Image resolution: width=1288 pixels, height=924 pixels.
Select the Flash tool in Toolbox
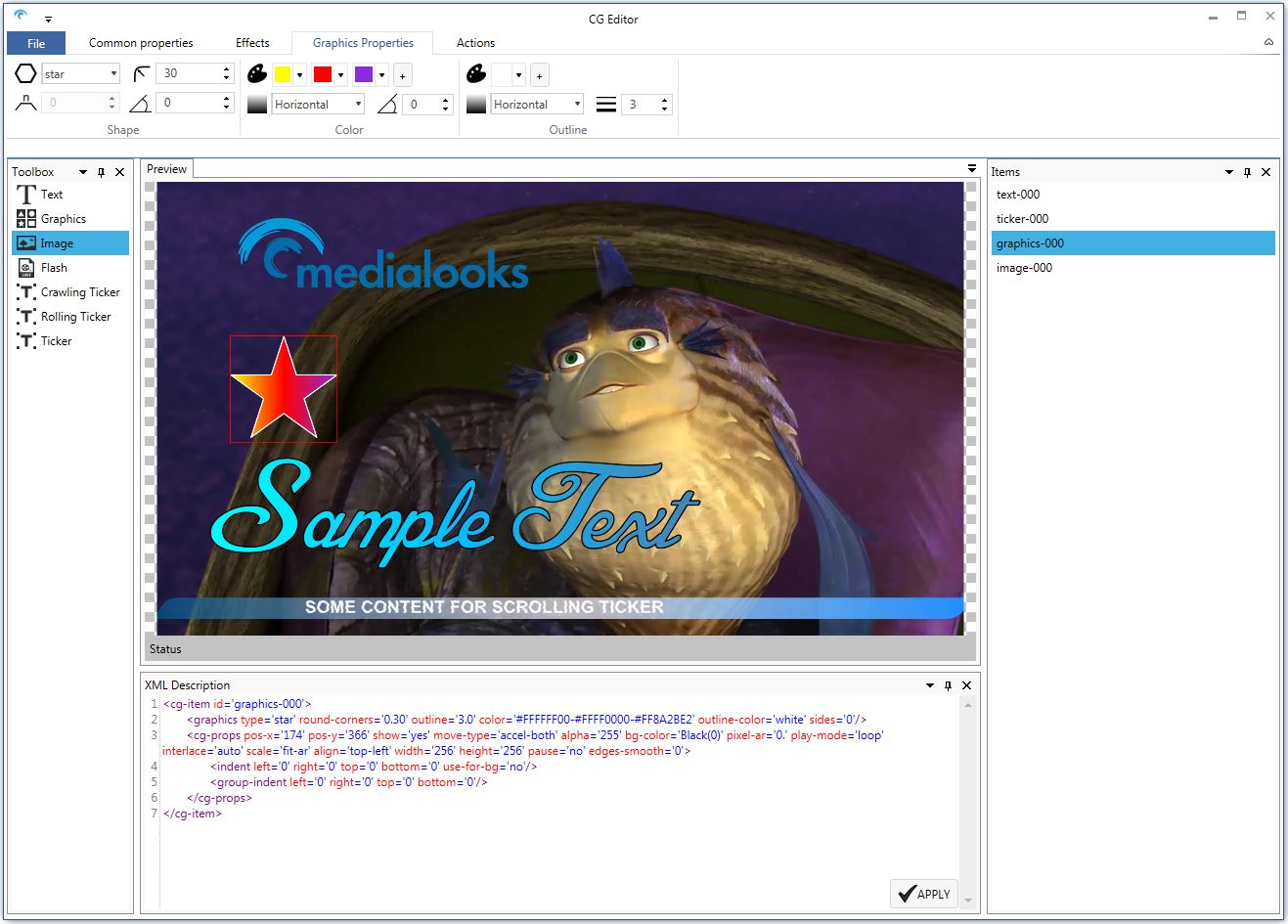click(x=70, y=268)
